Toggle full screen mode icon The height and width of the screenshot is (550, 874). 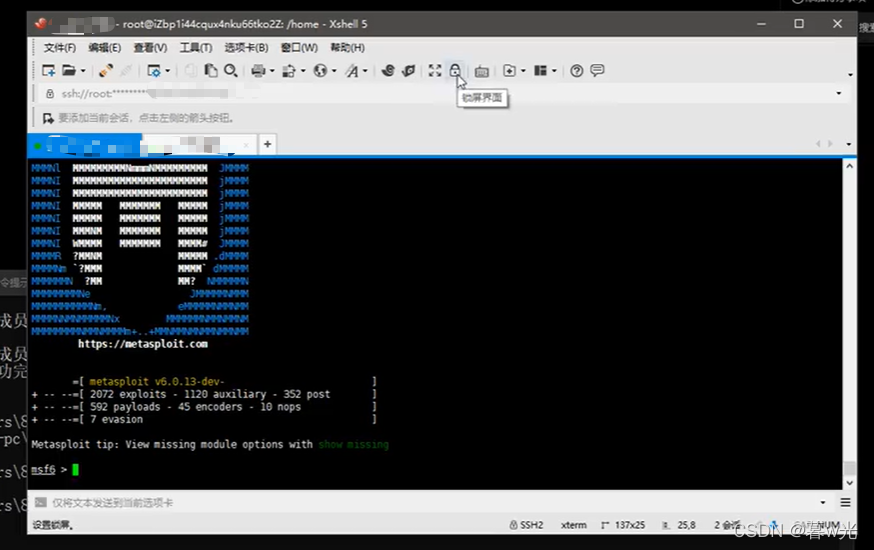click(434, 71)
